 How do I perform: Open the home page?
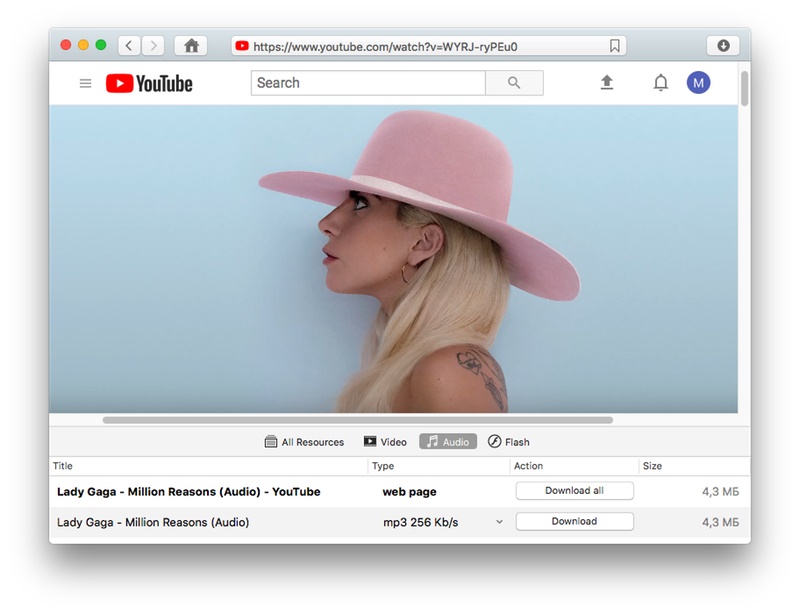coord(191,46)
